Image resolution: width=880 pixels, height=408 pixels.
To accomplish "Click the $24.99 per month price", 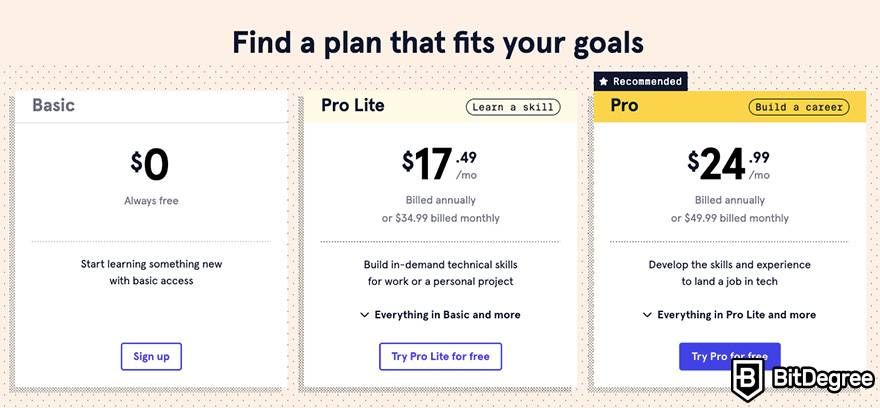I will 729,164.
